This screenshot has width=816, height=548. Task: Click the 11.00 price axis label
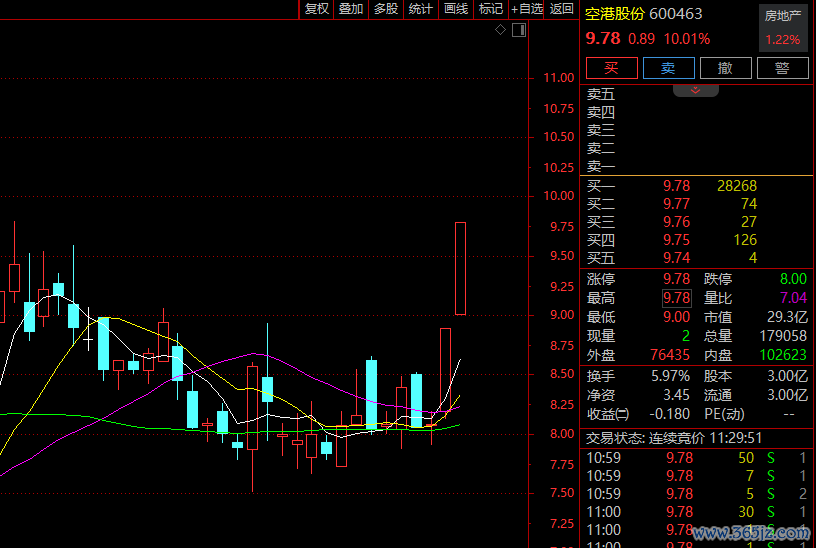click(558, 78)
